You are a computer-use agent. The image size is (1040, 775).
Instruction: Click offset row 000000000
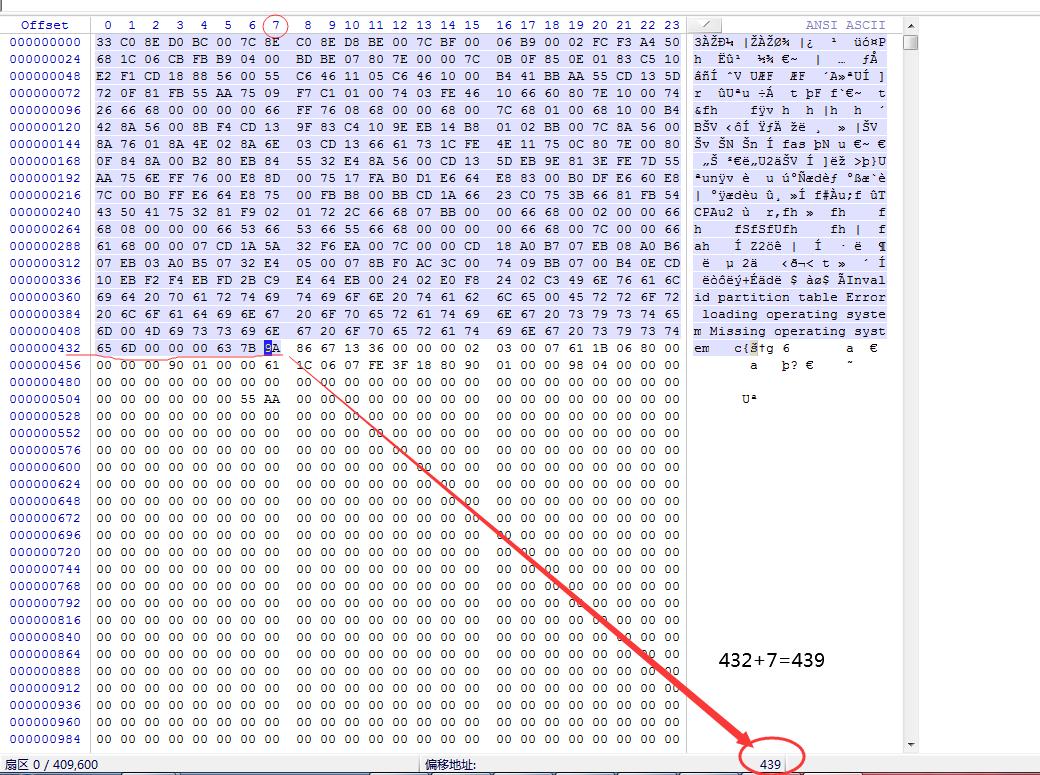[45, 42]
